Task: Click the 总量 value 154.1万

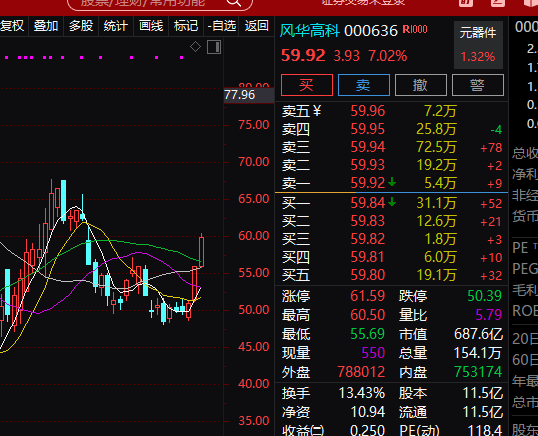Action: click(x=478, y=353)
